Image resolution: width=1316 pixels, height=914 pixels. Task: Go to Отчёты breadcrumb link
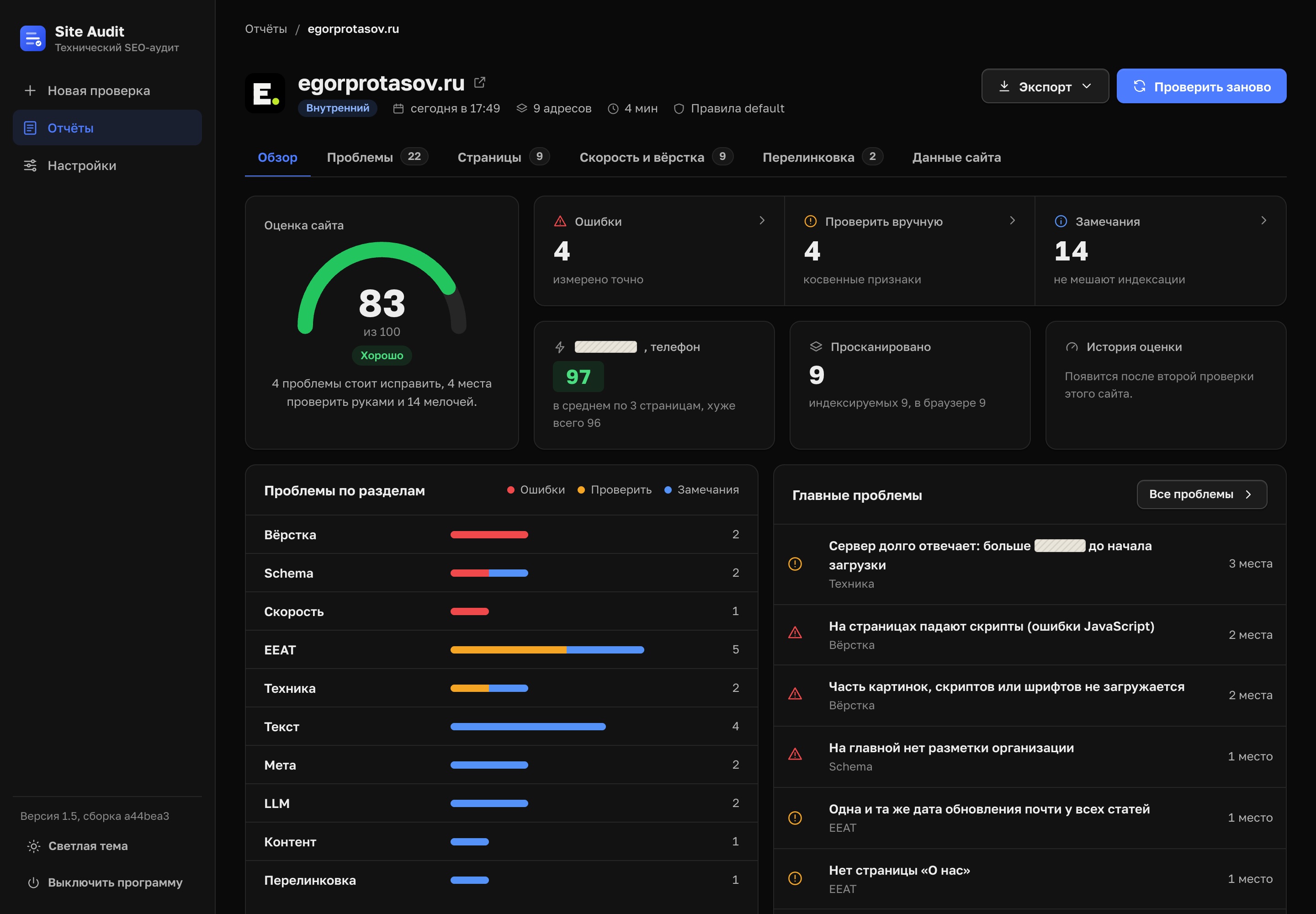point(266,29)
